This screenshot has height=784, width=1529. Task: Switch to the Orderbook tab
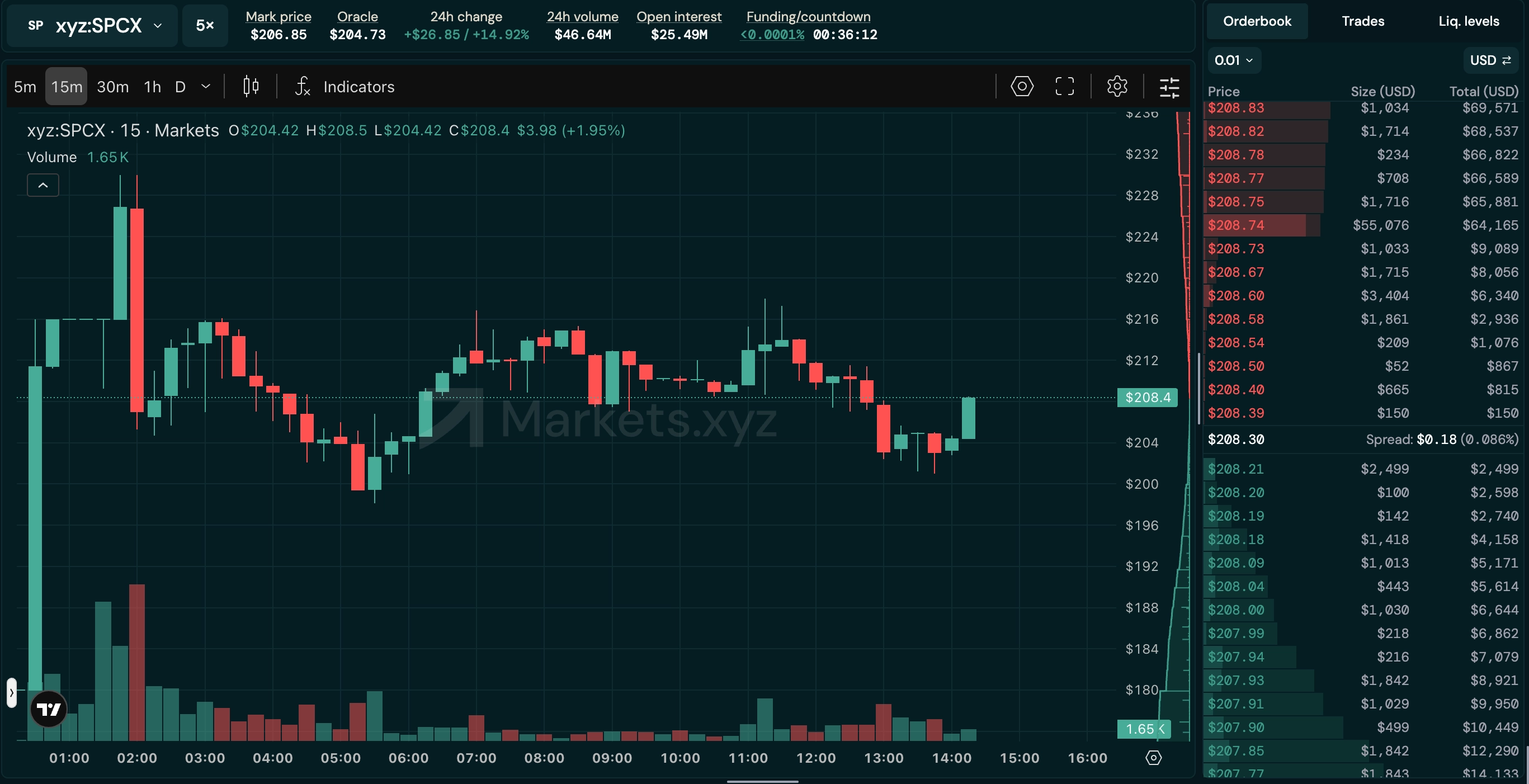[1257, 21]
